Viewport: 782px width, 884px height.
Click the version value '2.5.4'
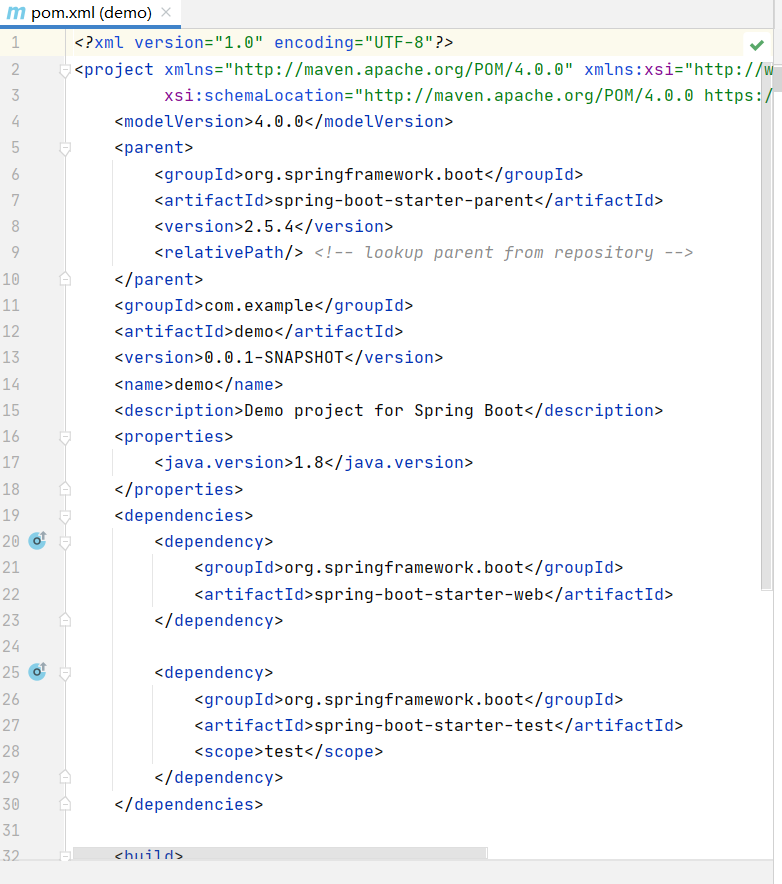[x=269, y=226]
